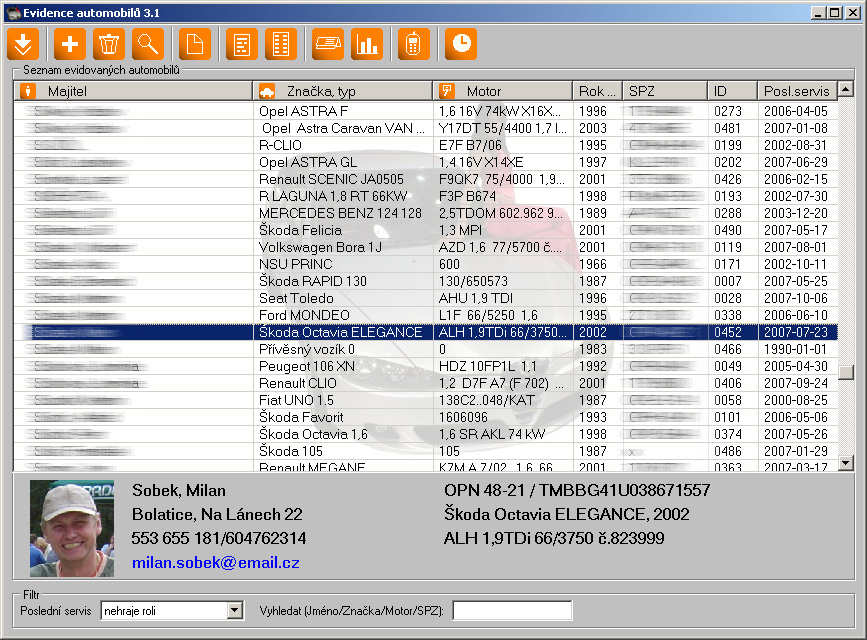Viewport: 867px width, 640px height.
Task: Click the Vyhledat search input field
Action: pyautogui.click(x=513, y=611)
